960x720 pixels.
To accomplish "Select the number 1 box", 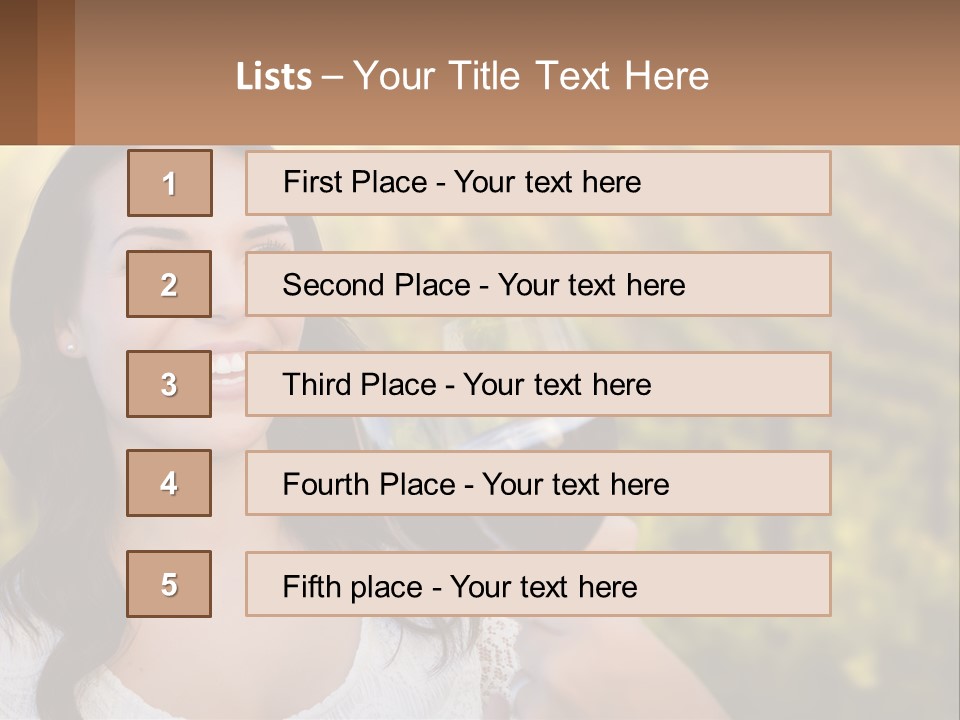I will pyautogui.click(x=169, y=183).
